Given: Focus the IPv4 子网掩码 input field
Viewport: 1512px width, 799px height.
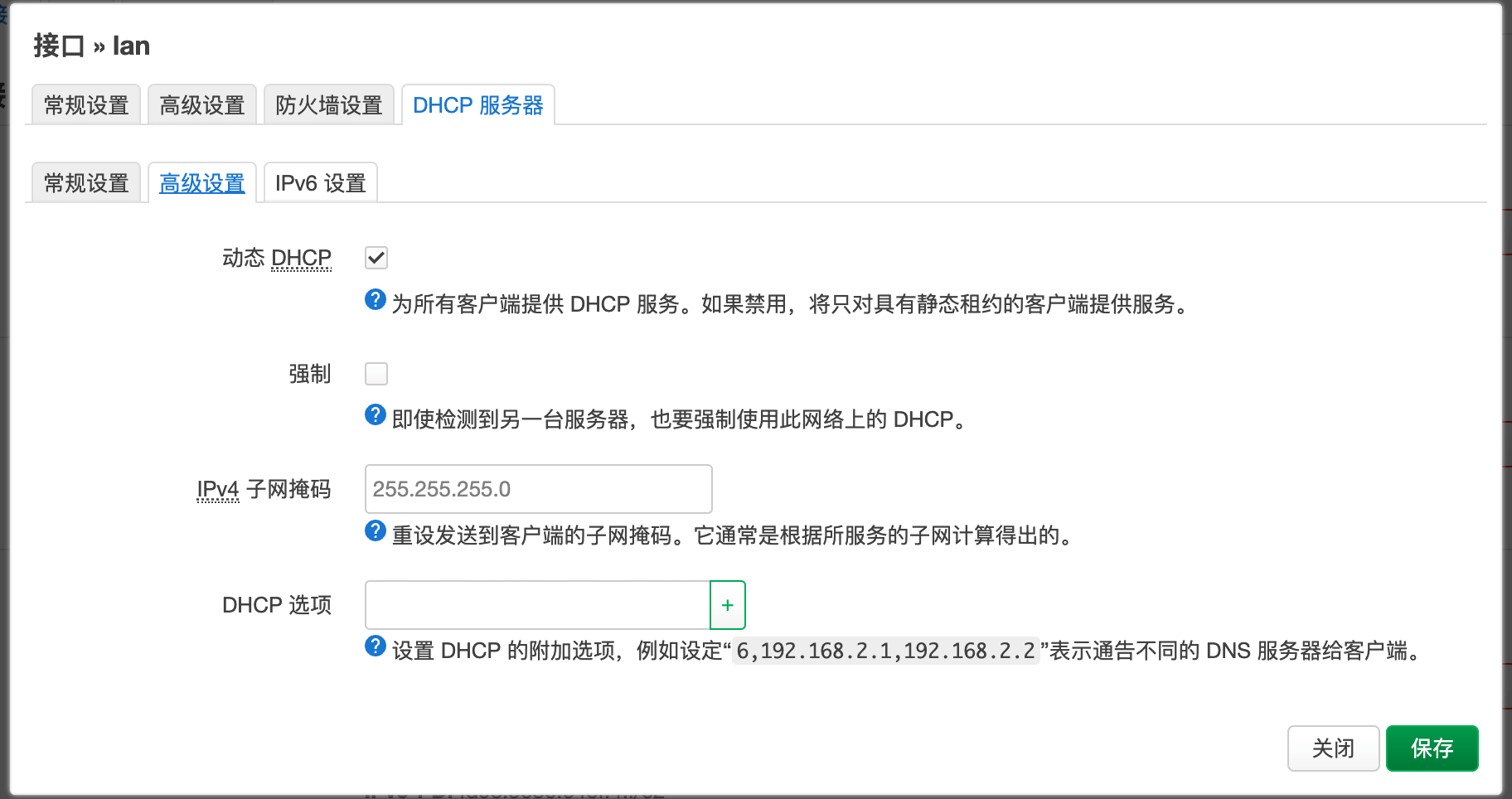Looking at the screenshot, I should click(538, 489).
